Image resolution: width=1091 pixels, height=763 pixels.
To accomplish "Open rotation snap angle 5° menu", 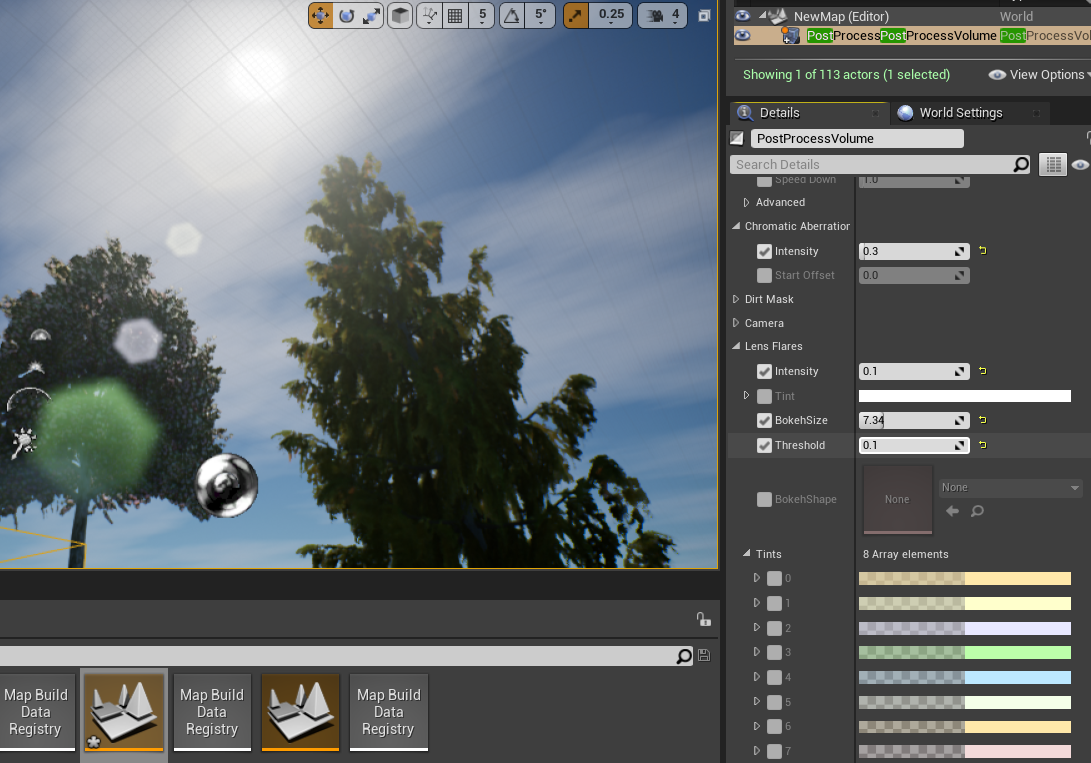I will (541, 15).
